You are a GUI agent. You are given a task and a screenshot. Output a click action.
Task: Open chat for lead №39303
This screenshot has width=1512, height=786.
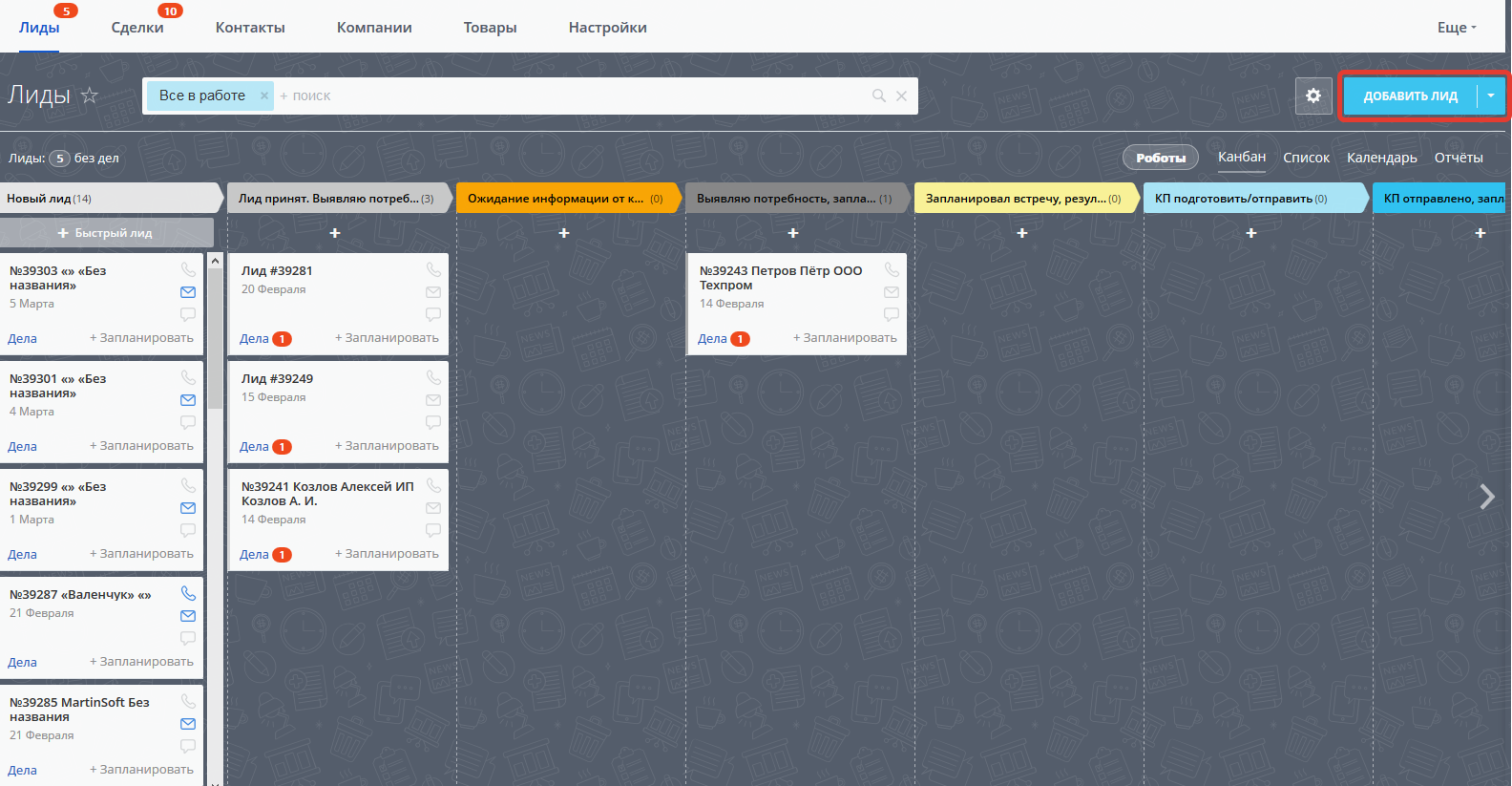click(x=188, y=314)
